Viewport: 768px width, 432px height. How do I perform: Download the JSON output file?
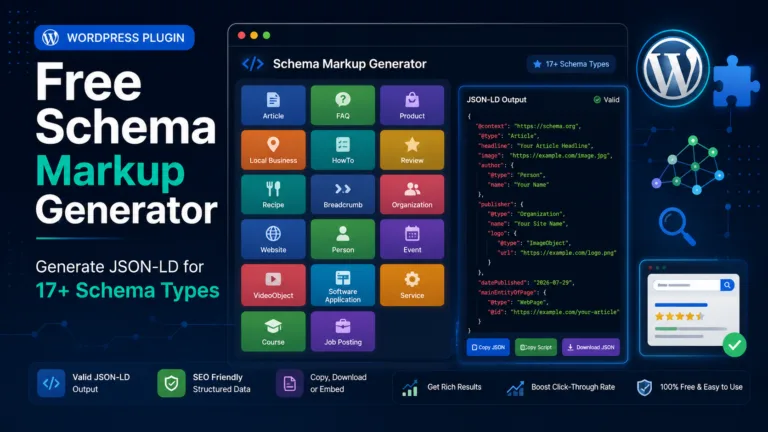click(x=591, y=347)
